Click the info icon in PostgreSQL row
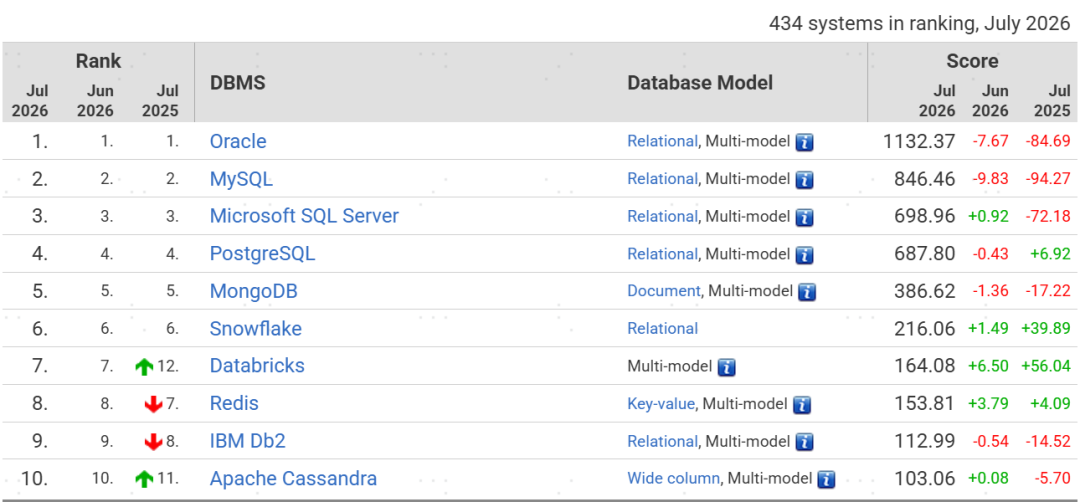The image size is (1080, 502). click(804, 255)
